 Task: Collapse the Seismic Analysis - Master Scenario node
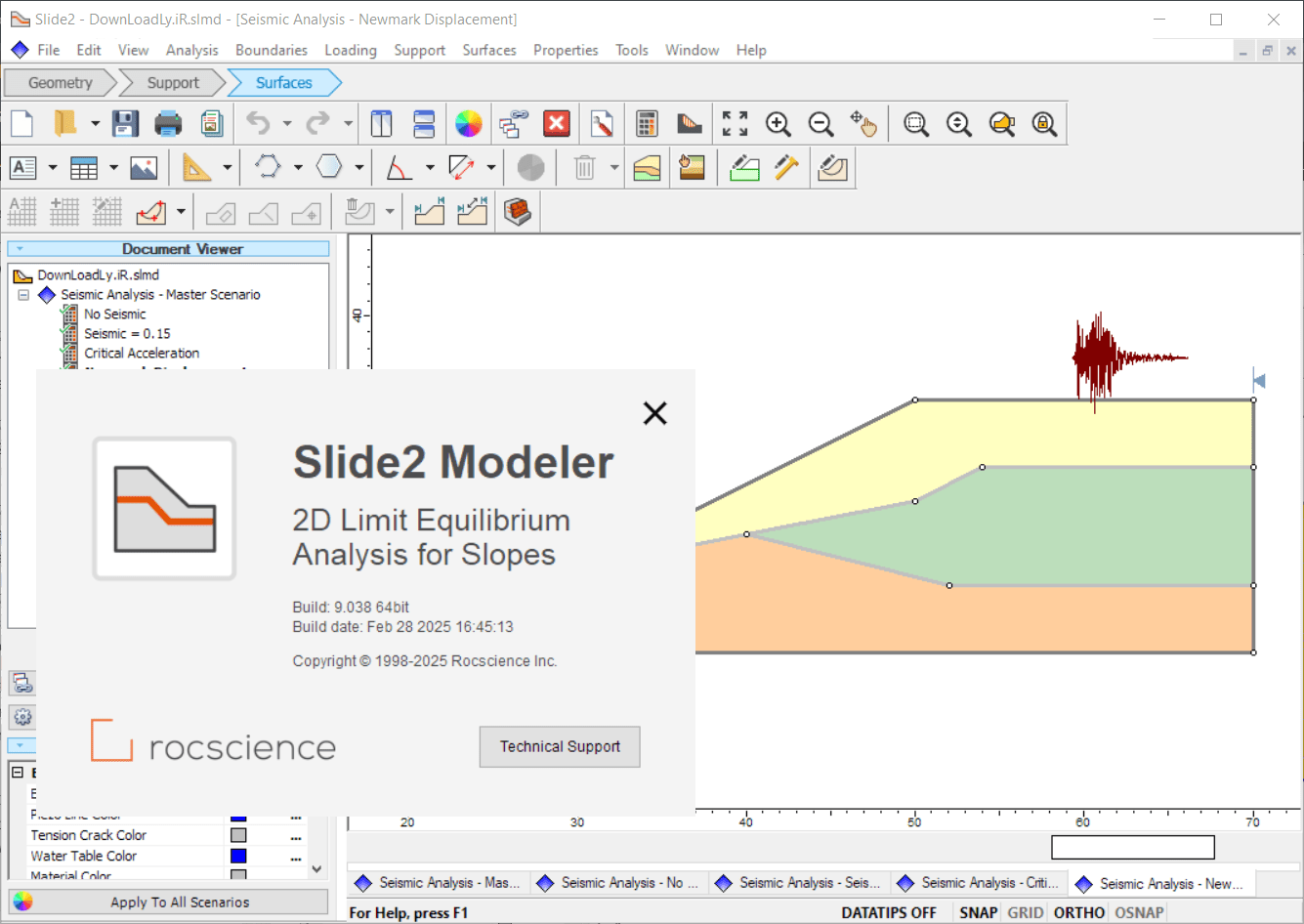point(23,294)
